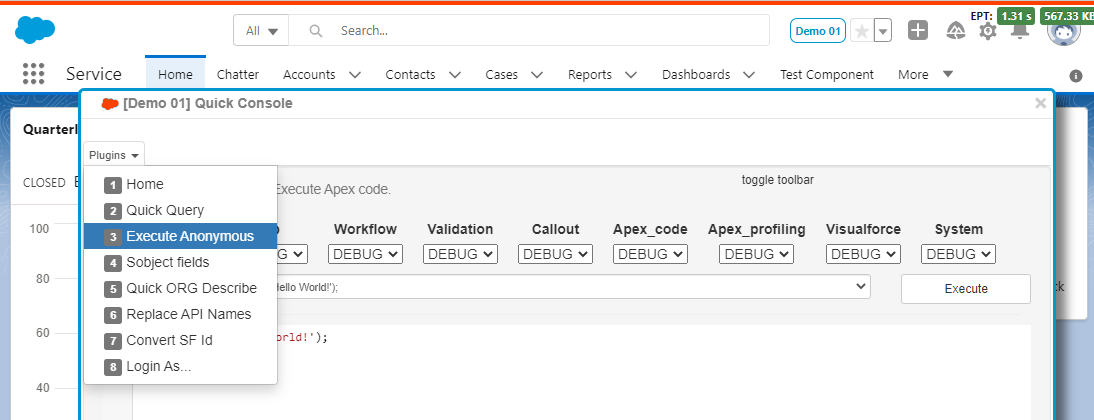Select Login As... plugin

(x=181, y=366)
